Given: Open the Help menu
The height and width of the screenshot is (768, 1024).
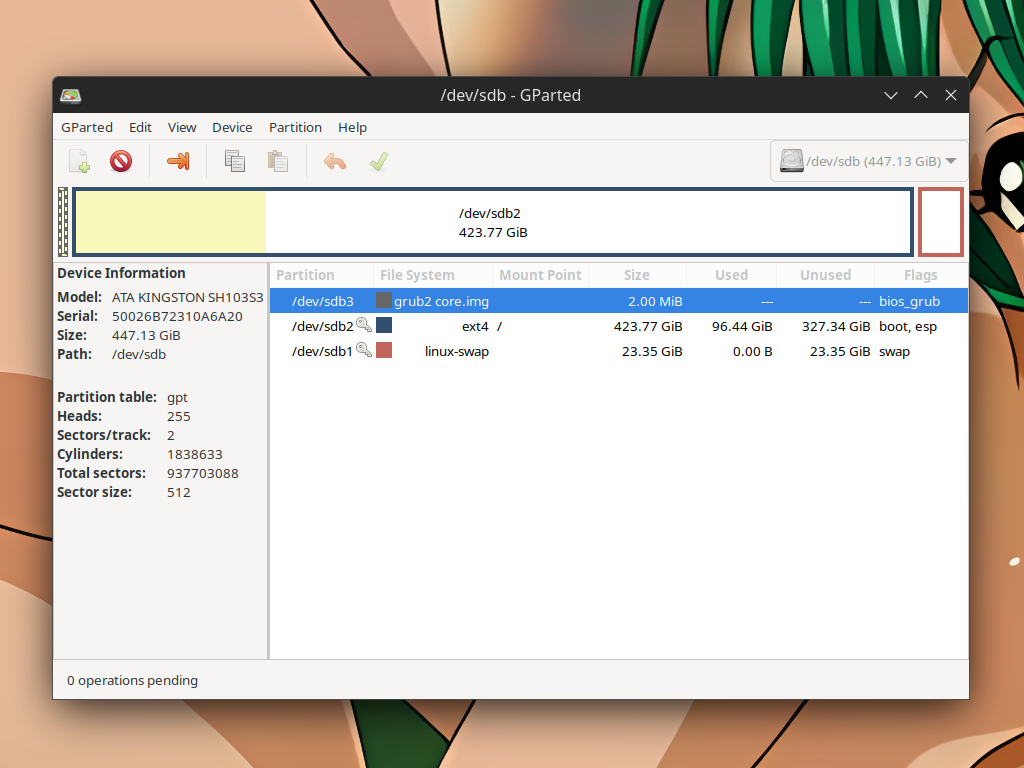Looking at the screenshot, I should click(x=352, y=127).
